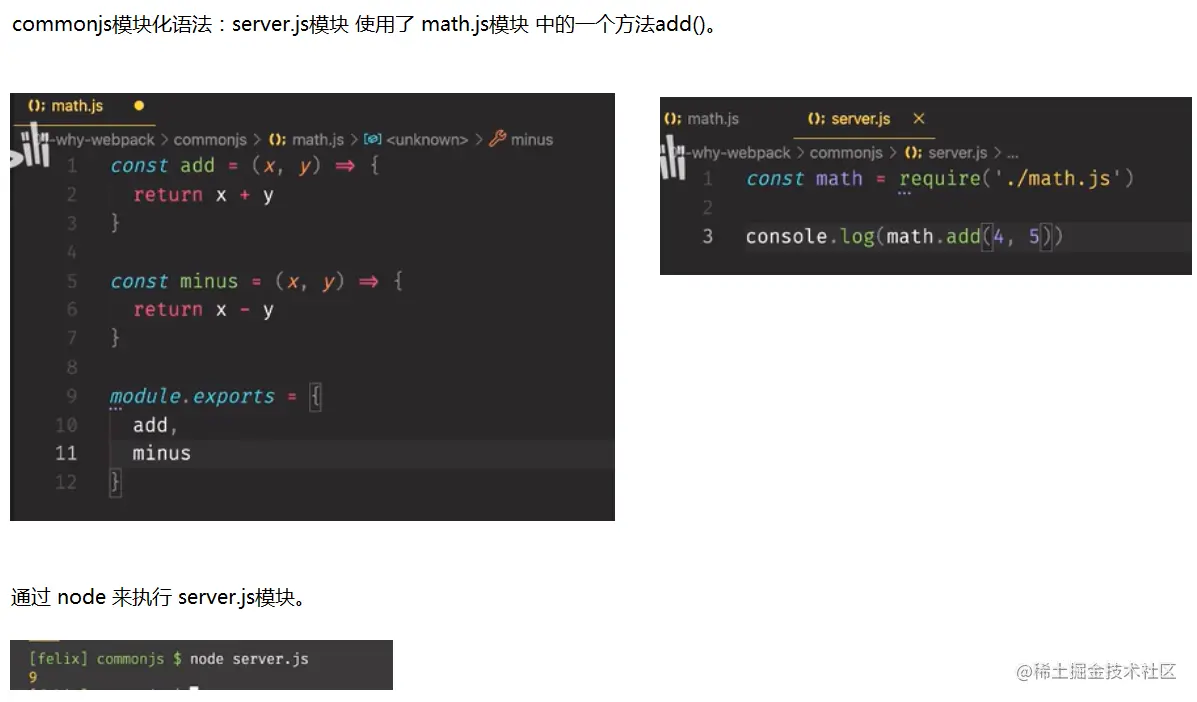The image size is (1197, 702).
Task: Open math.js tab in the server.js editor
Action: click(702, 119)
